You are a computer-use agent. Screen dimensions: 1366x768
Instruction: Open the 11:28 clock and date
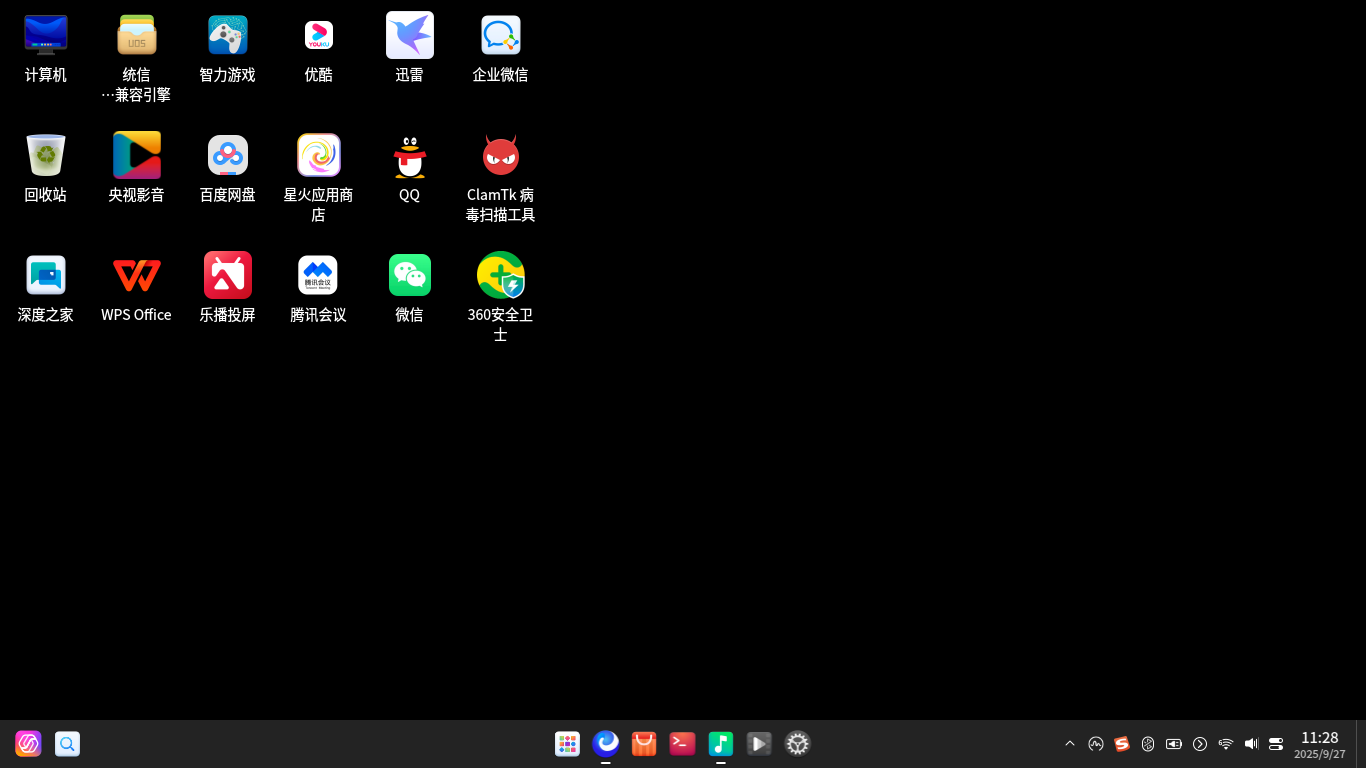click(1320, 745)
